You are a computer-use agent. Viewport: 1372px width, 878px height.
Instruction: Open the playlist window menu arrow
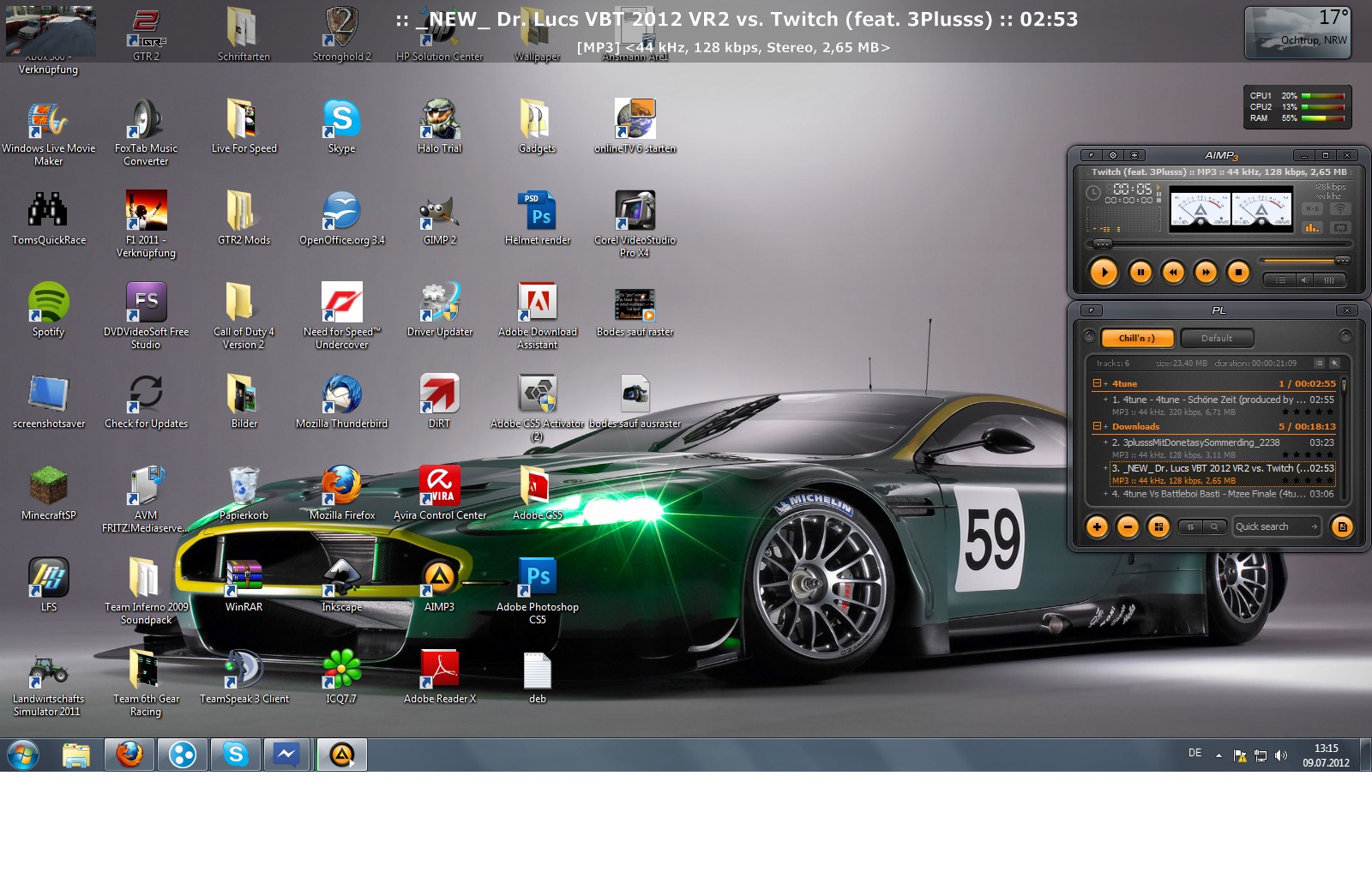tap(1092, 310)
